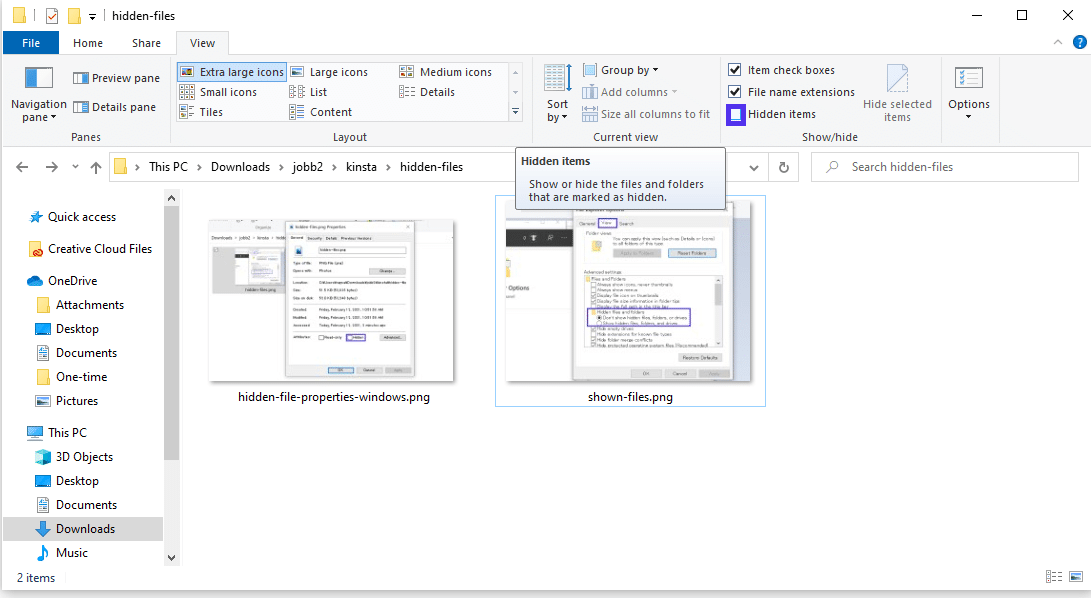
Task: Open the File menu
Action: click(30, 43)
